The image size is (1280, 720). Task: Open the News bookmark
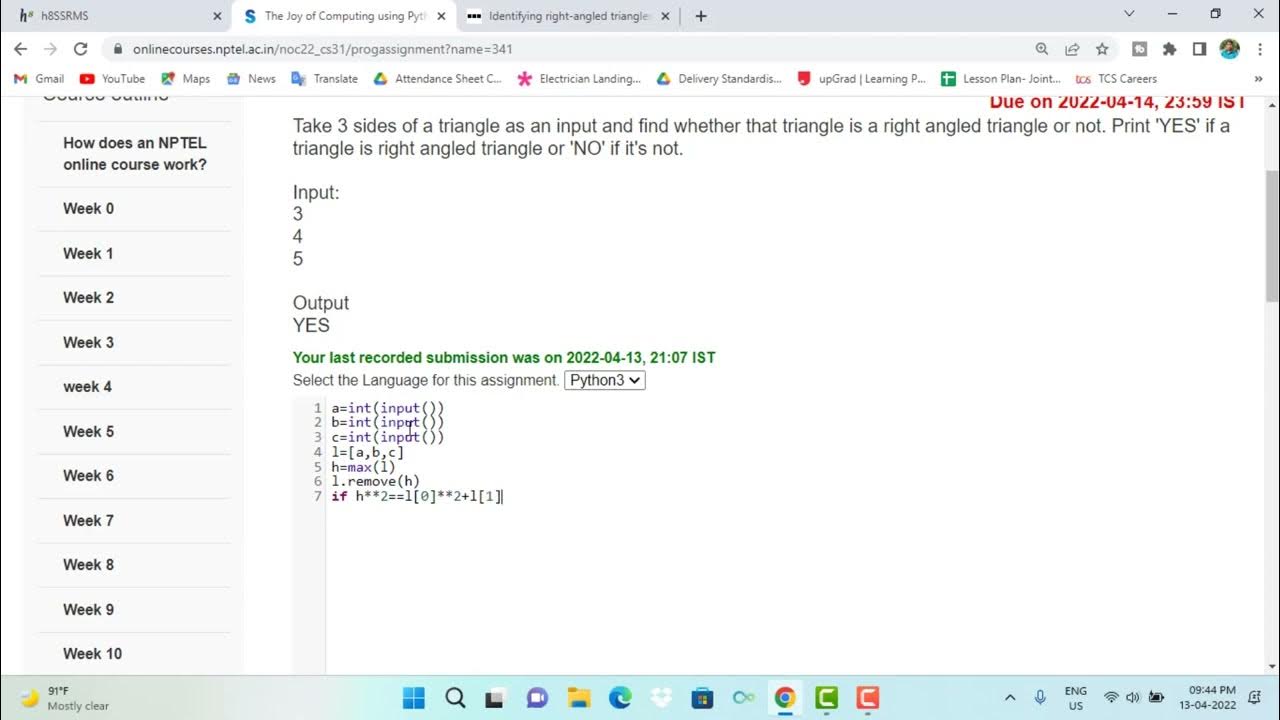coord(251,79)
